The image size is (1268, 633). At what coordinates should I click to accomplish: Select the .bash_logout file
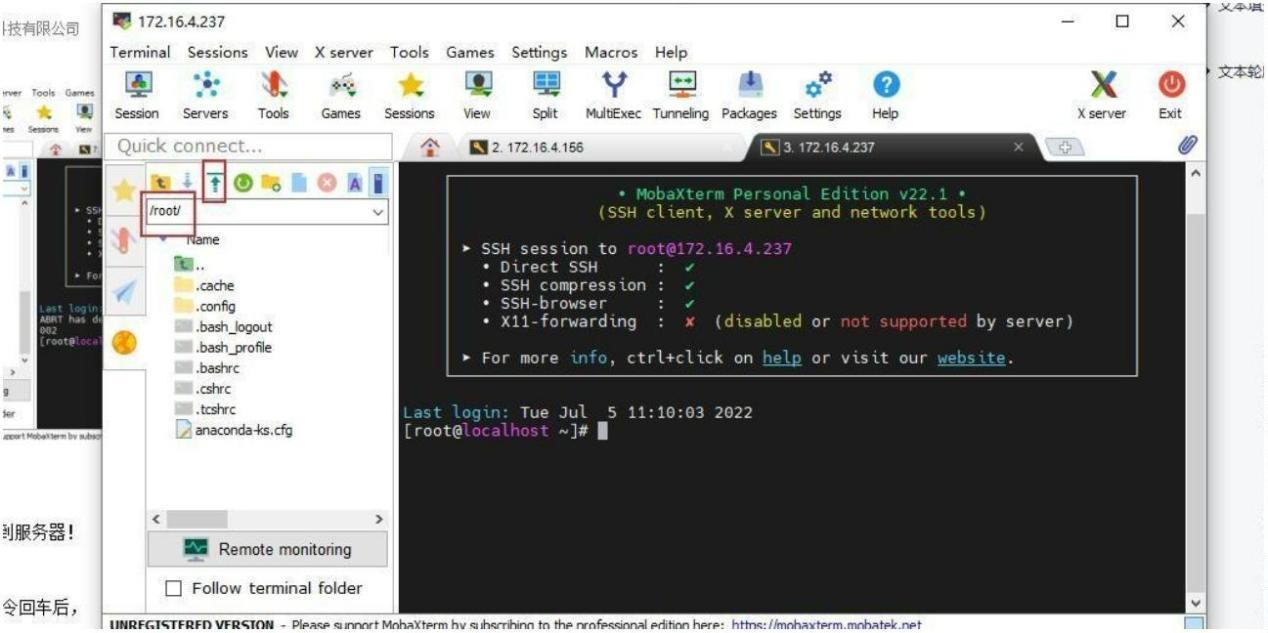[x=223, y=327]
